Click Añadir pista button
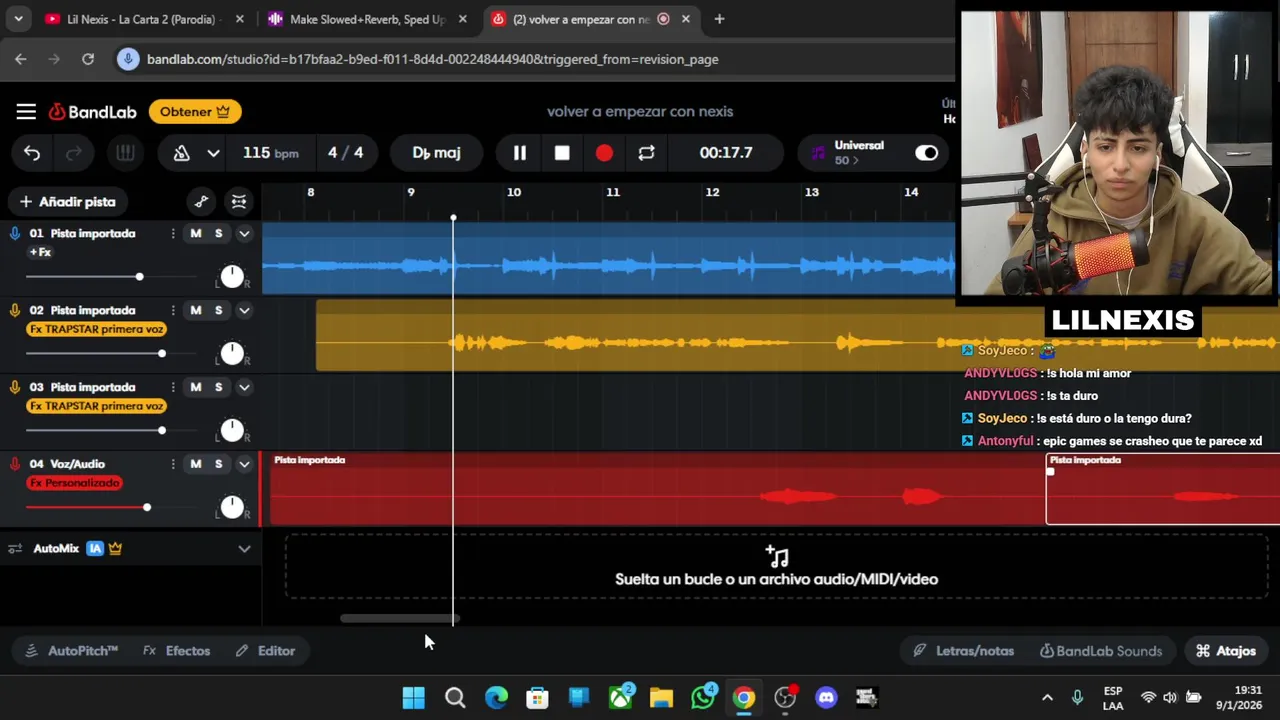The image size is (1280, 720). [x=68, y=202]
